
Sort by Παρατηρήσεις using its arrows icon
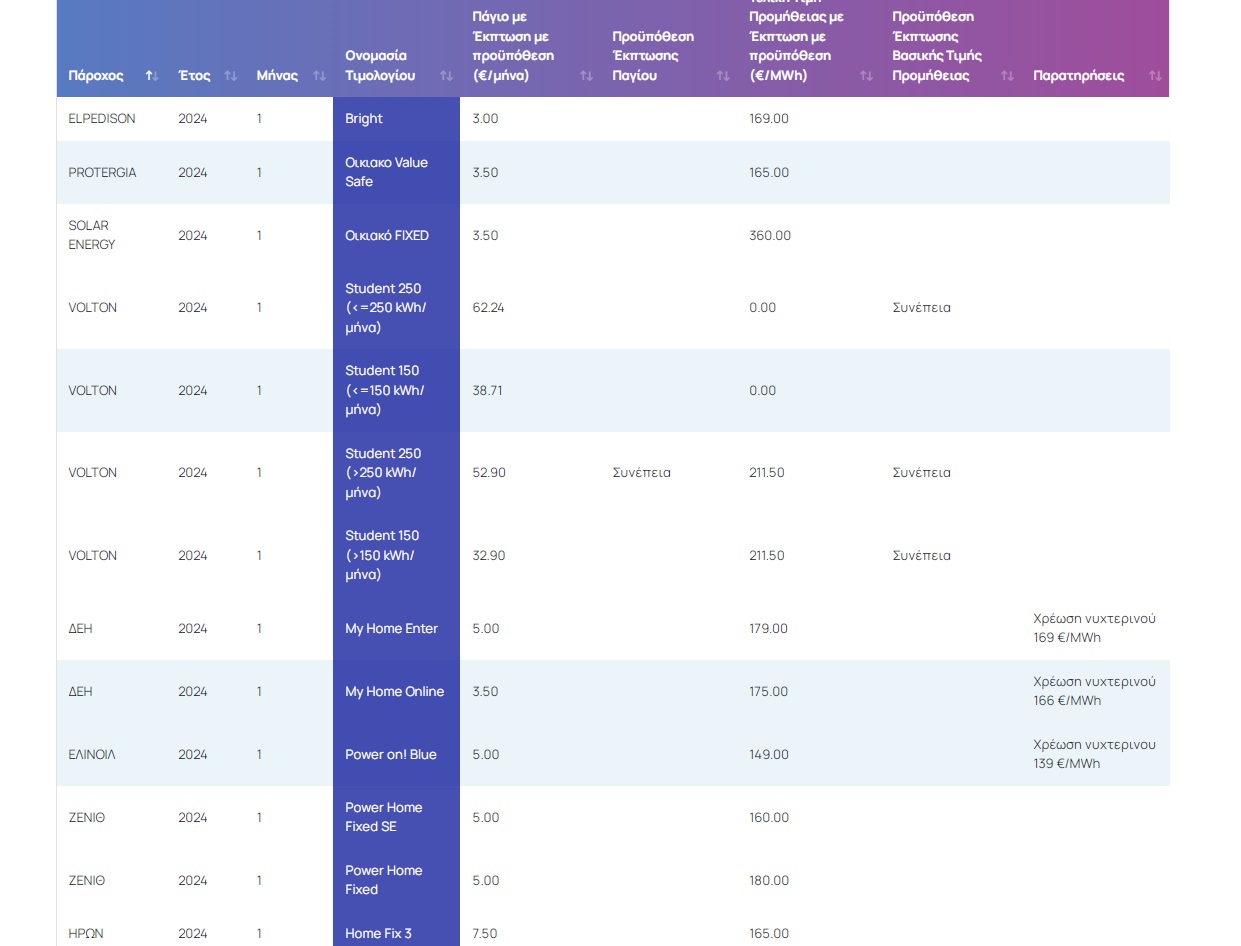pos(1155,76)
